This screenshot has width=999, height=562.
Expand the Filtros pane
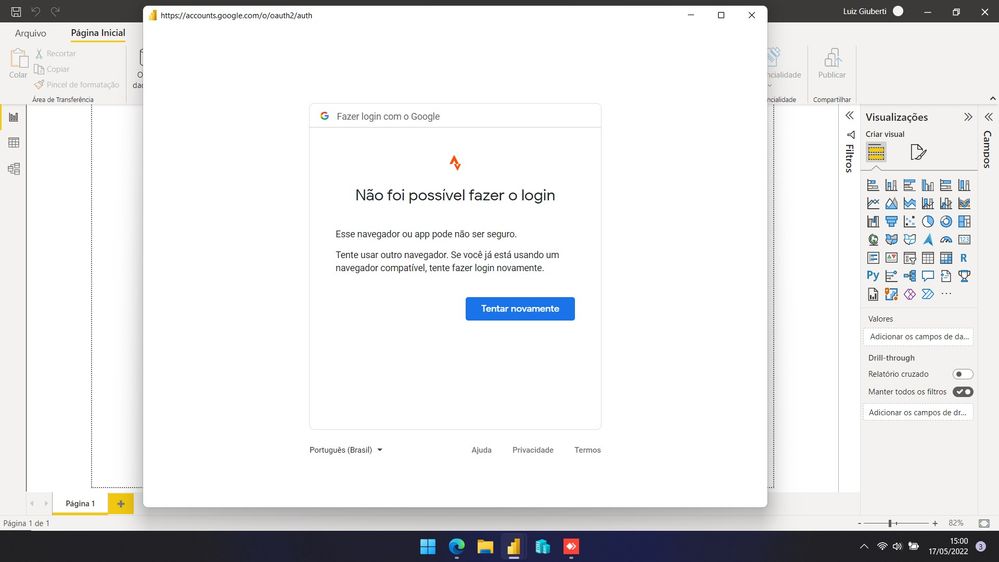pos(849,116)
